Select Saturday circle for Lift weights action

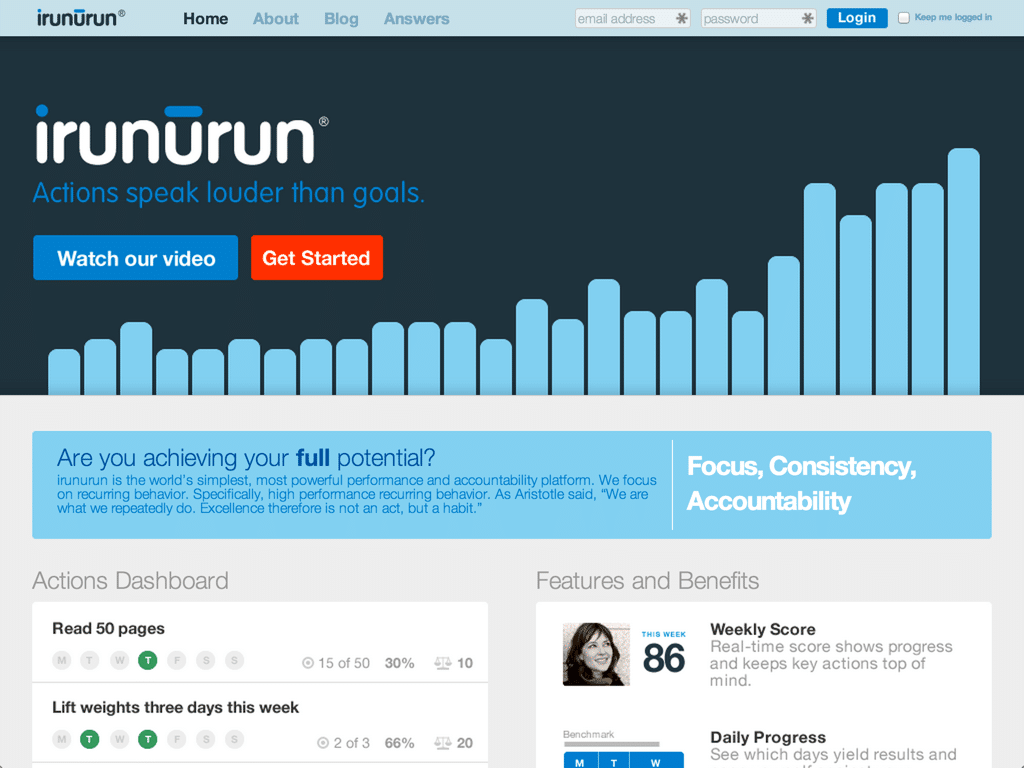[x=205, y=740]
